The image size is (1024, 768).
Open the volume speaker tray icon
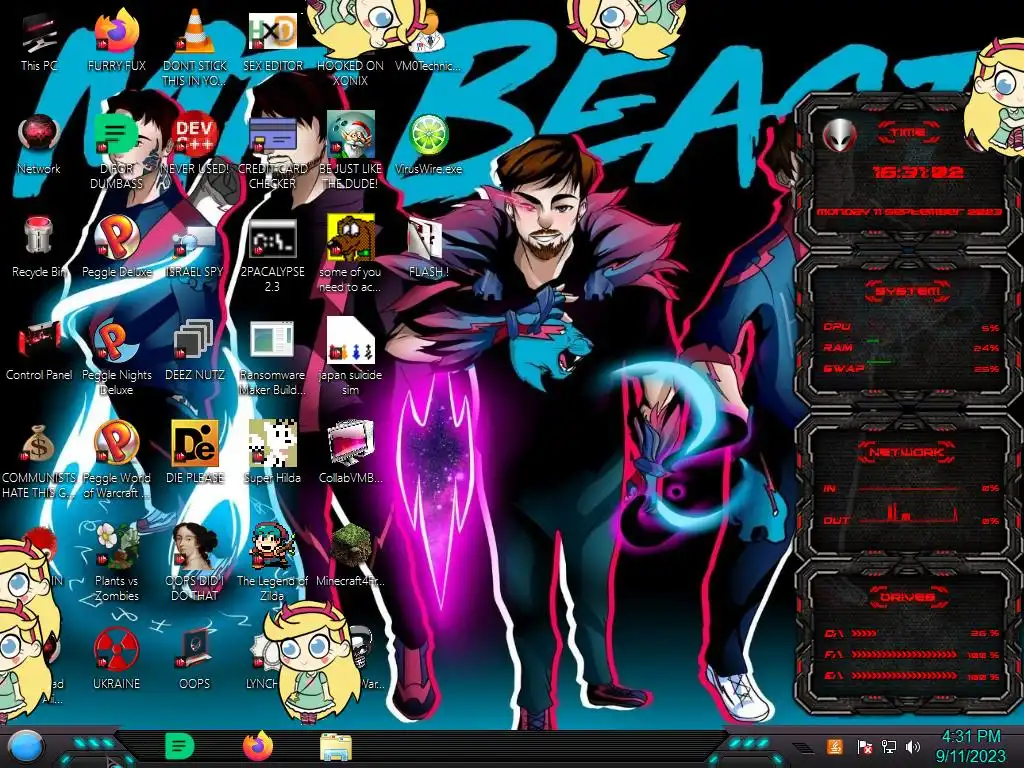(913, 746)
